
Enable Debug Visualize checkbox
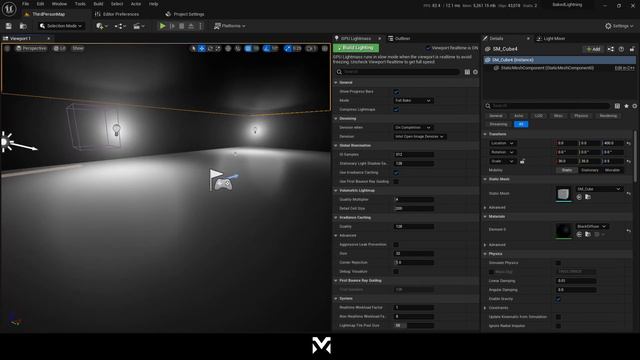[396, 271]
